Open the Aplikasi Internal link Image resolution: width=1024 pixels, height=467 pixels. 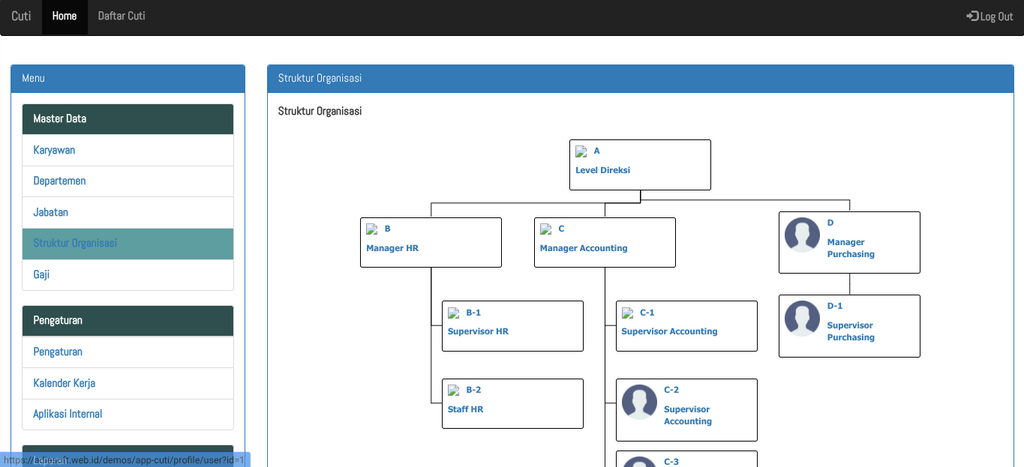(67, 414)
